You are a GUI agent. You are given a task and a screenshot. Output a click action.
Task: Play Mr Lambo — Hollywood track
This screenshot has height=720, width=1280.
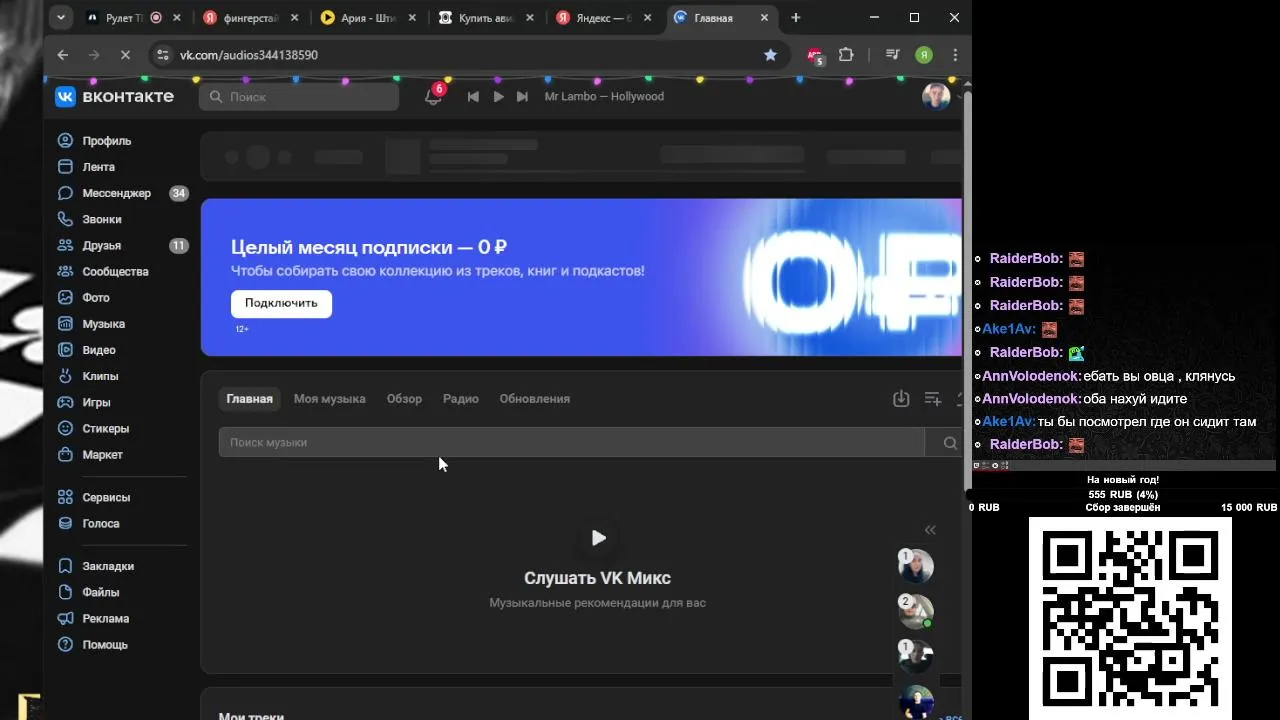click(498, 97)
